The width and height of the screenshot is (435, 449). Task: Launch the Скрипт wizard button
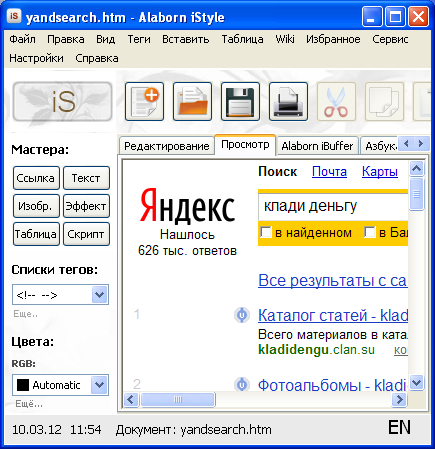[86, 234]
